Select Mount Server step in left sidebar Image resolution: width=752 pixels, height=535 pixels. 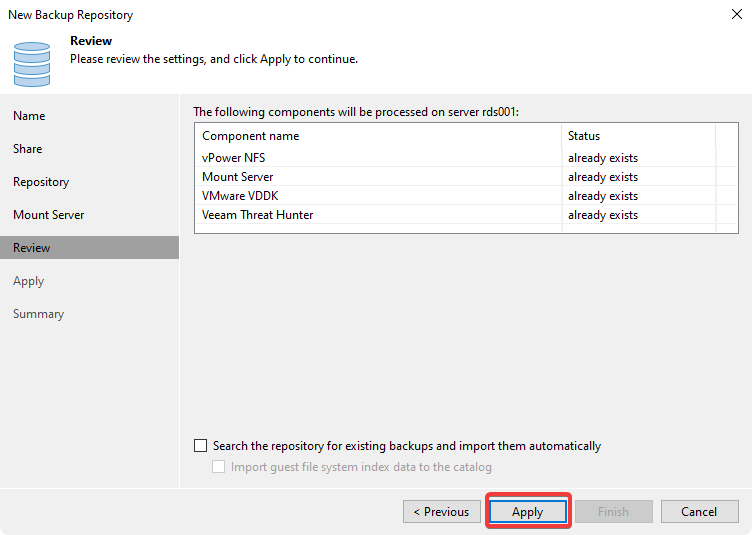pos(48,215)
